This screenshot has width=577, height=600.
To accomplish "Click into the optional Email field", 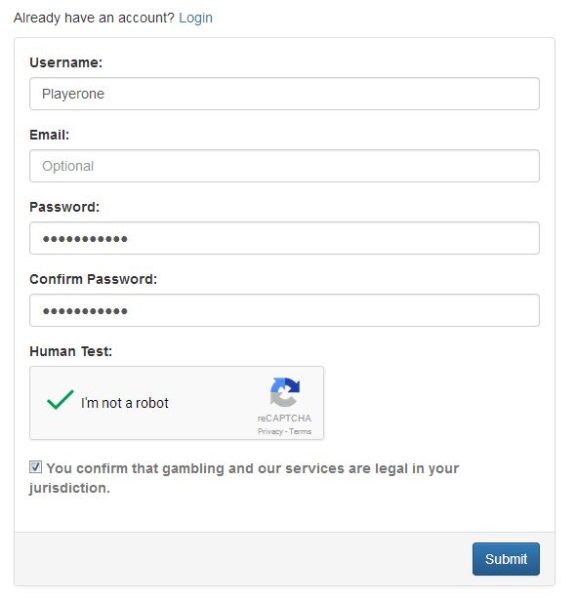I will click(284, 166).
